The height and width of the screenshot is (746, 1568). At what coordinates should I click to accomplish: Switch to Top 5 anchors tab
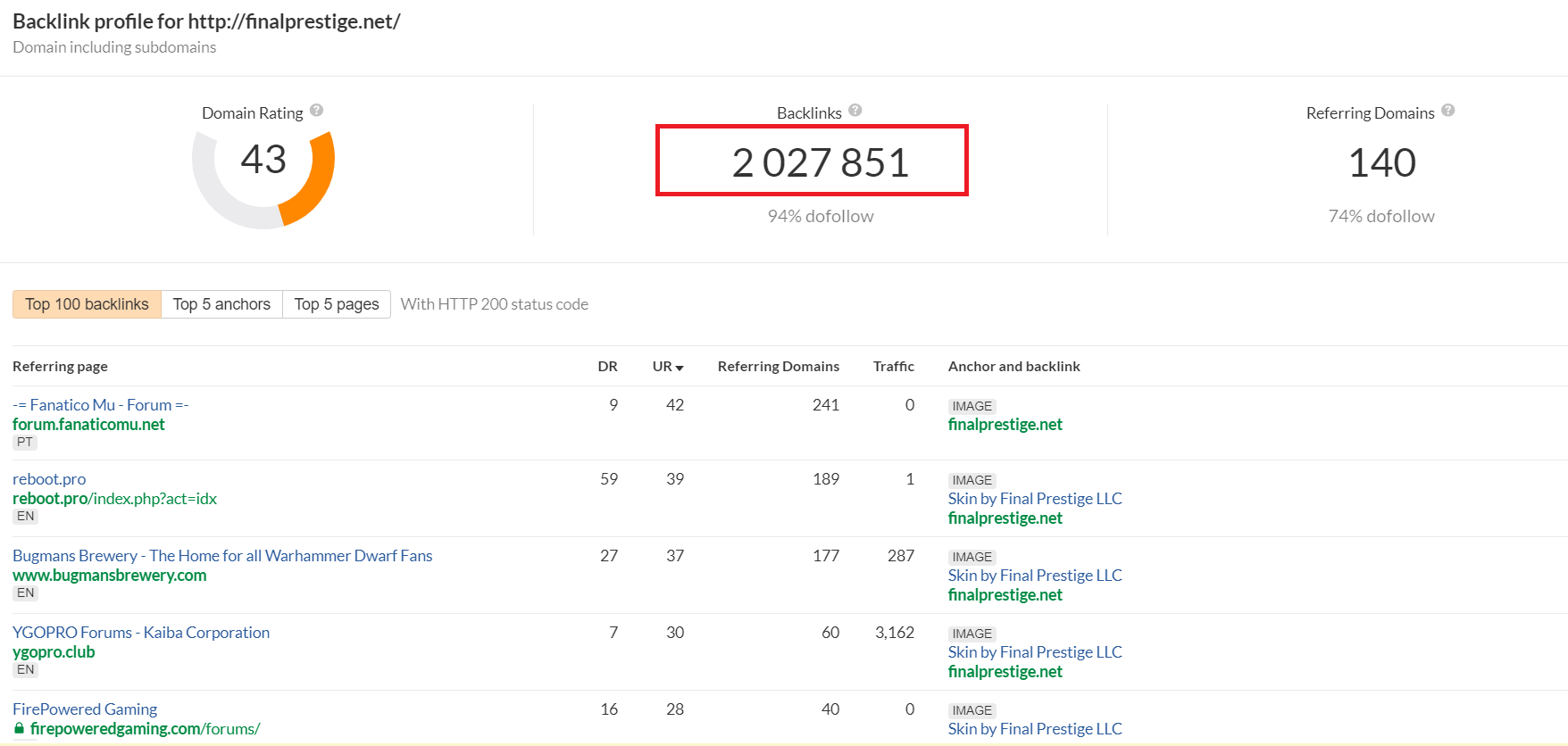(x=221, y=304)
